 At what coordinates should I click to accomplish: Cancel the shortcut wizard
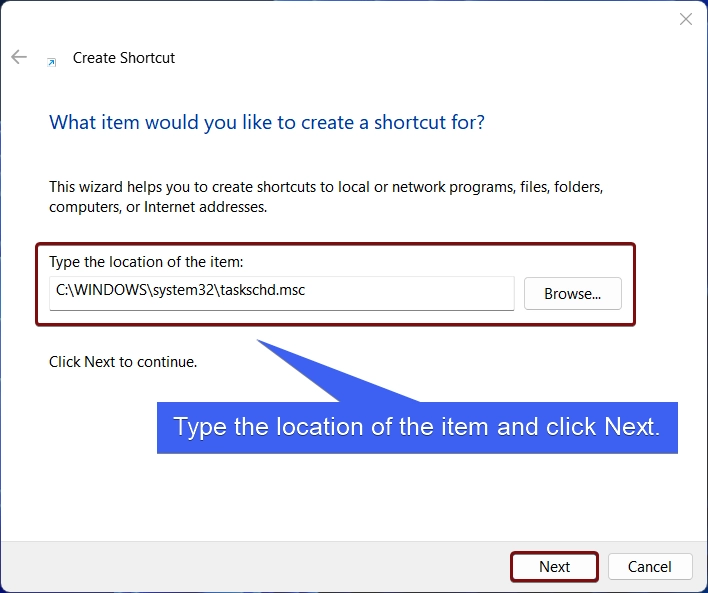(x=650, y=566)
